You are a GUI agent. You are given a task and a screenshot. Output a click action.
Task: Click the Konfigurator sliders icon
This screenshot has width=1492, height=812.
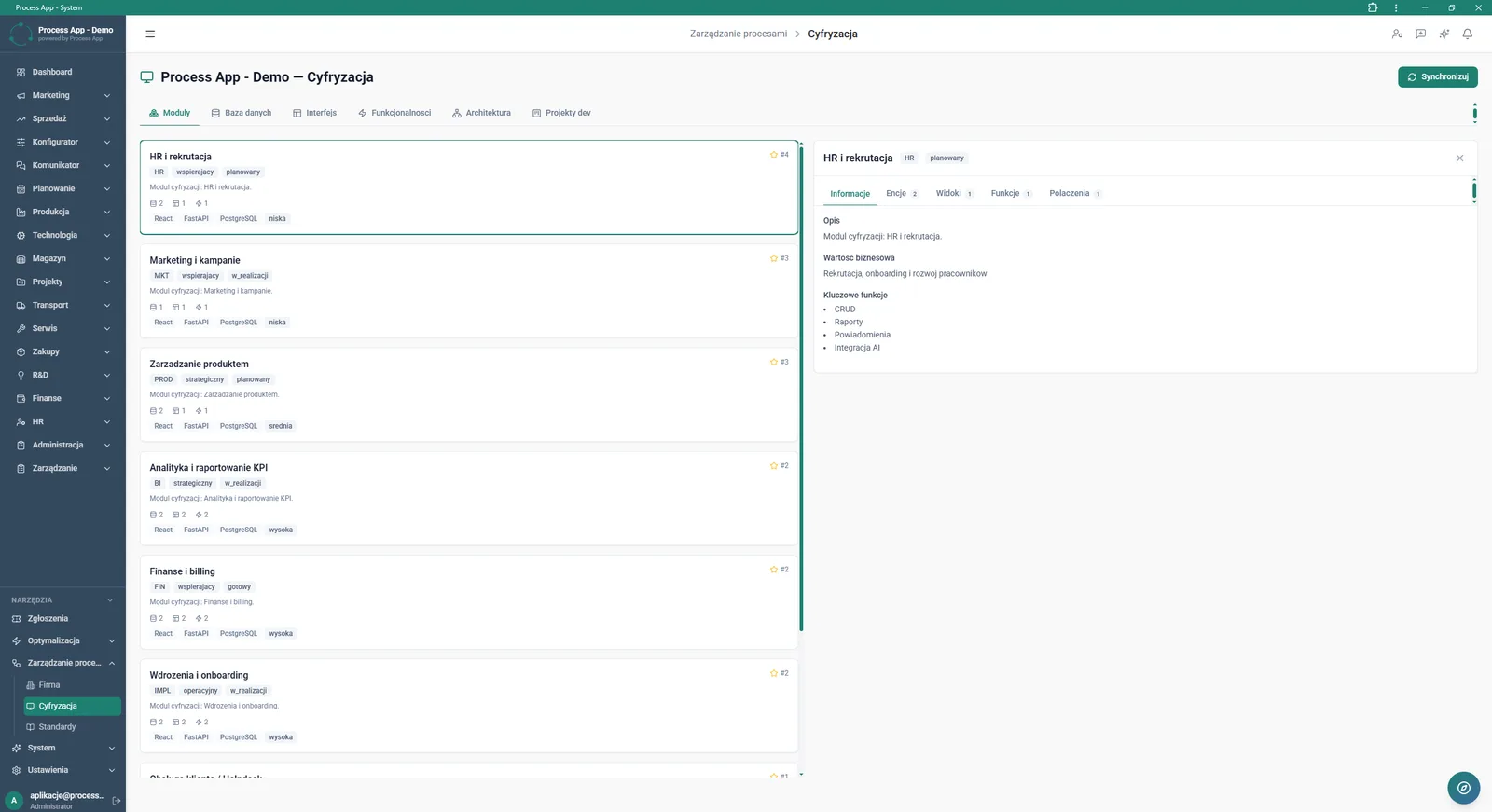[21, 142]
